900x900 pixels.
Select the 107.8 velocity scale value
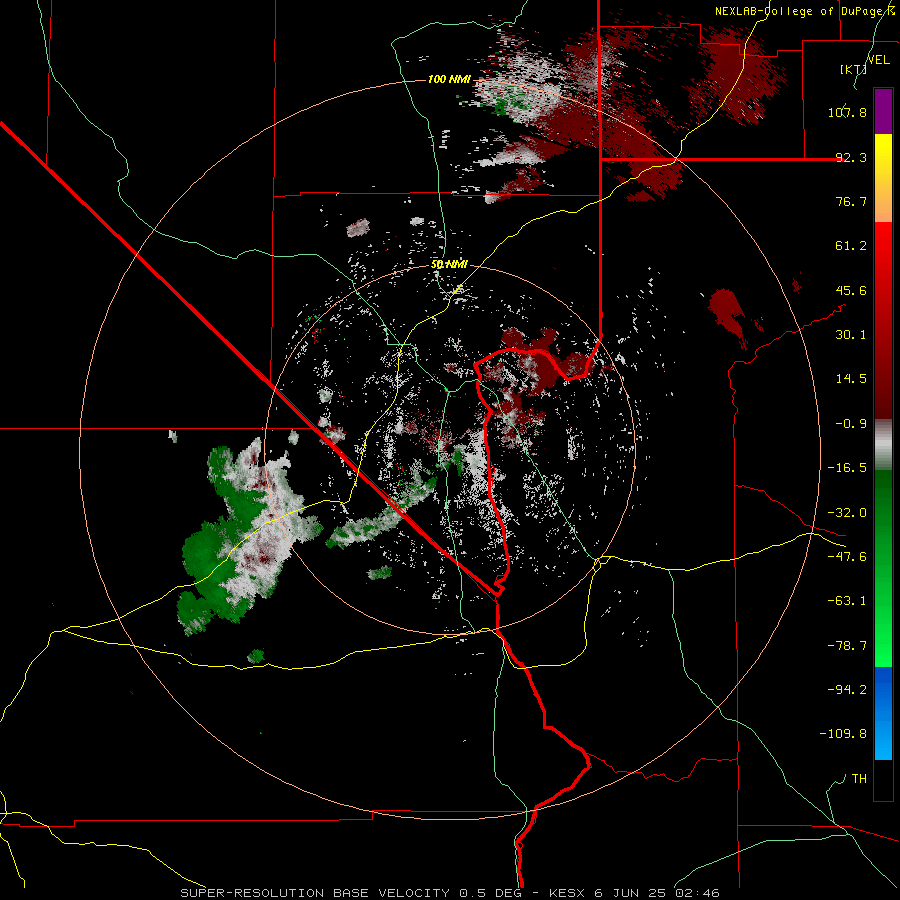point(847,112)
